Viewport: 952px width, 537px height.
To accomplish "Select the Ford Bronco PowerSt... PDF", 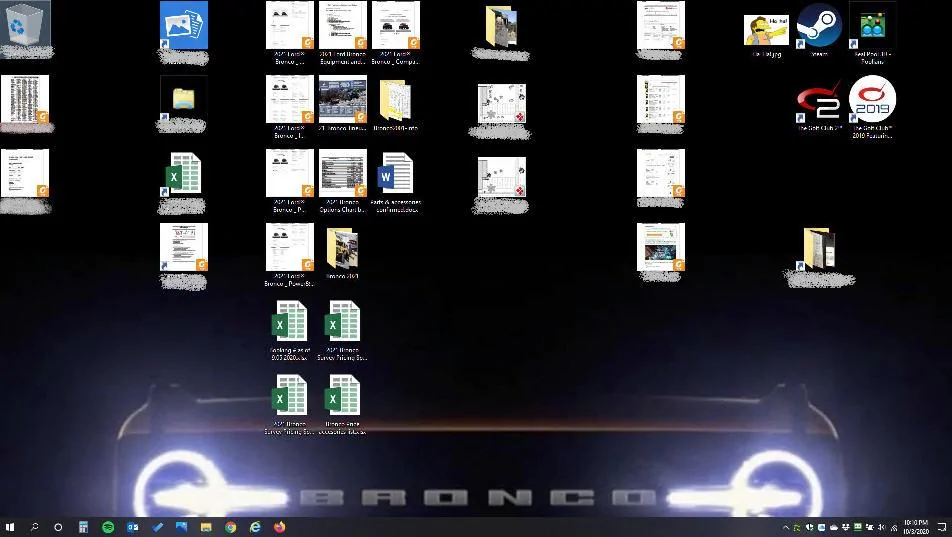I will tap(290, 254).
